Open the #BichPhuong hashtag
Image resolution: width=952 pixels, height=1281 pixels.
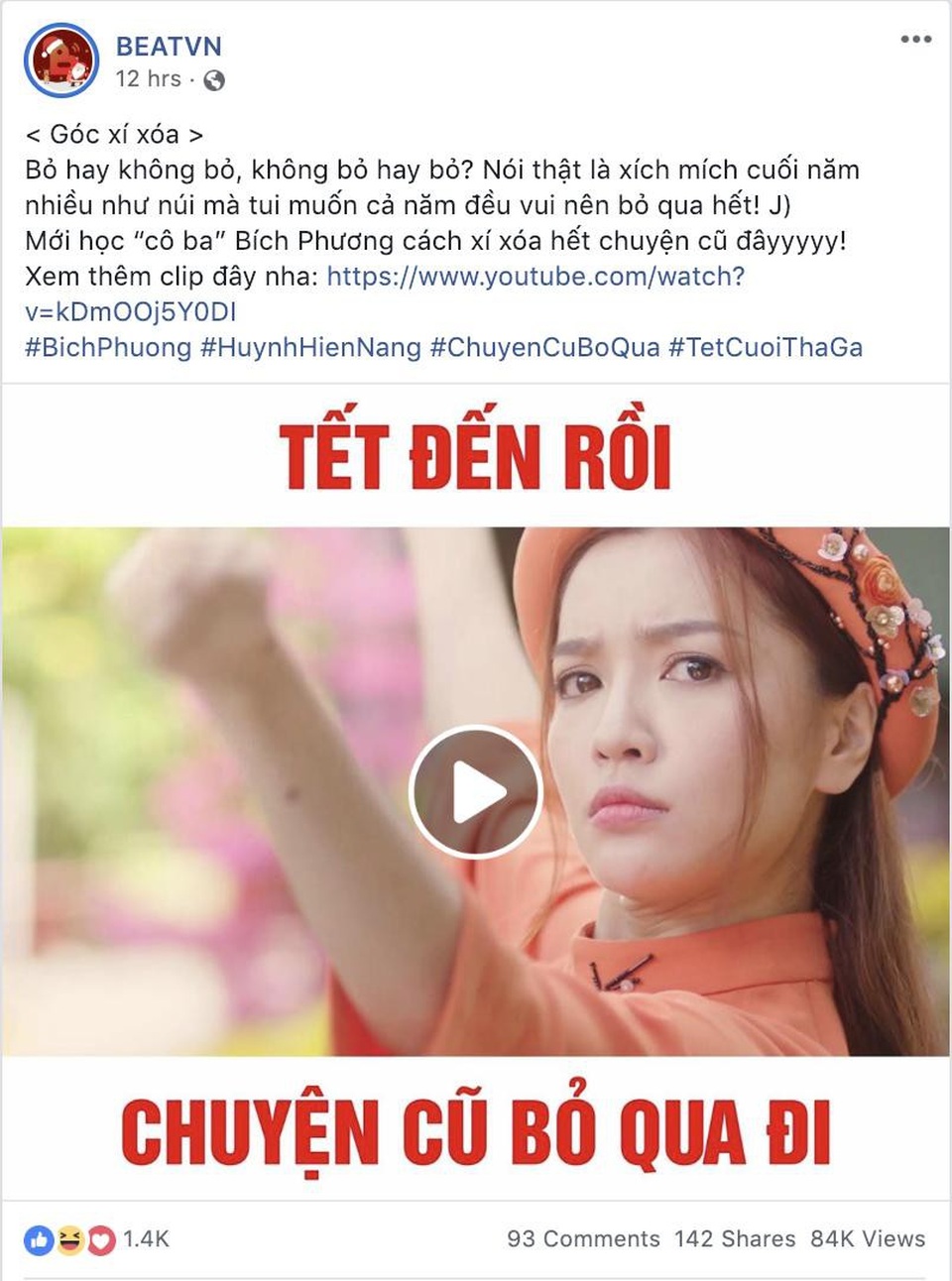108,347
